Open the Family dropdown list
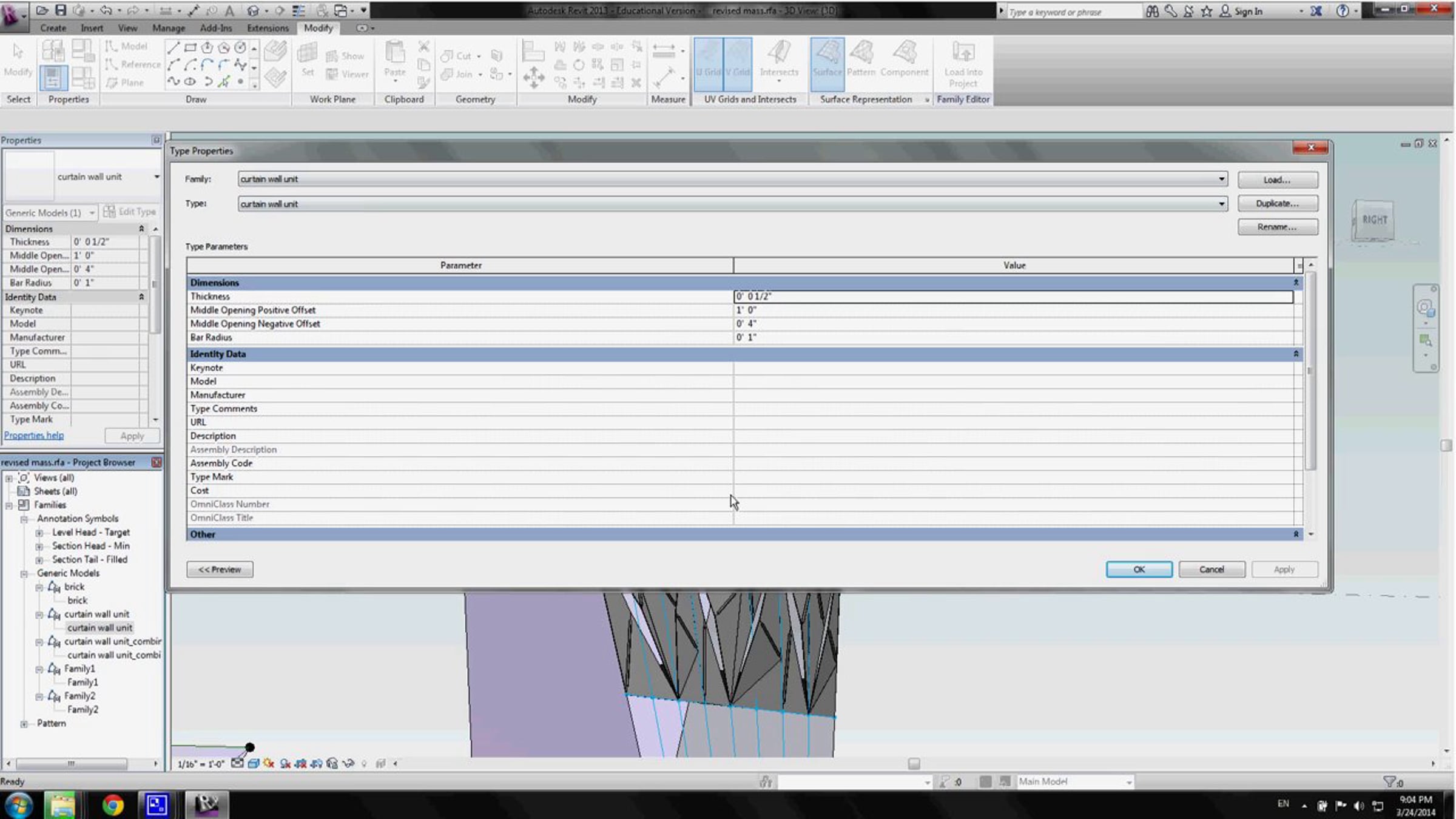 click(x=1221, y=179)
